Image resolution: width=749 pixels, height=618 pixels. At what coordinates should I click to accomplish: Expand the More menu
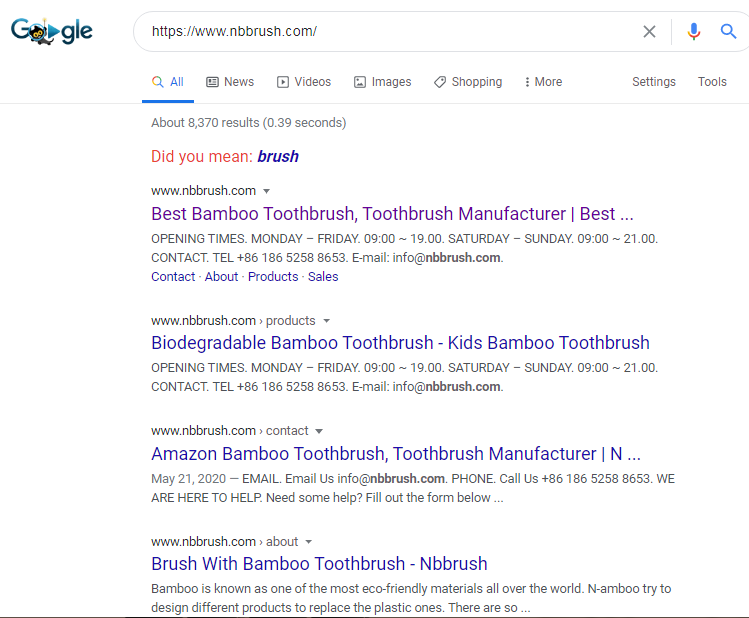tap(543, 82)
